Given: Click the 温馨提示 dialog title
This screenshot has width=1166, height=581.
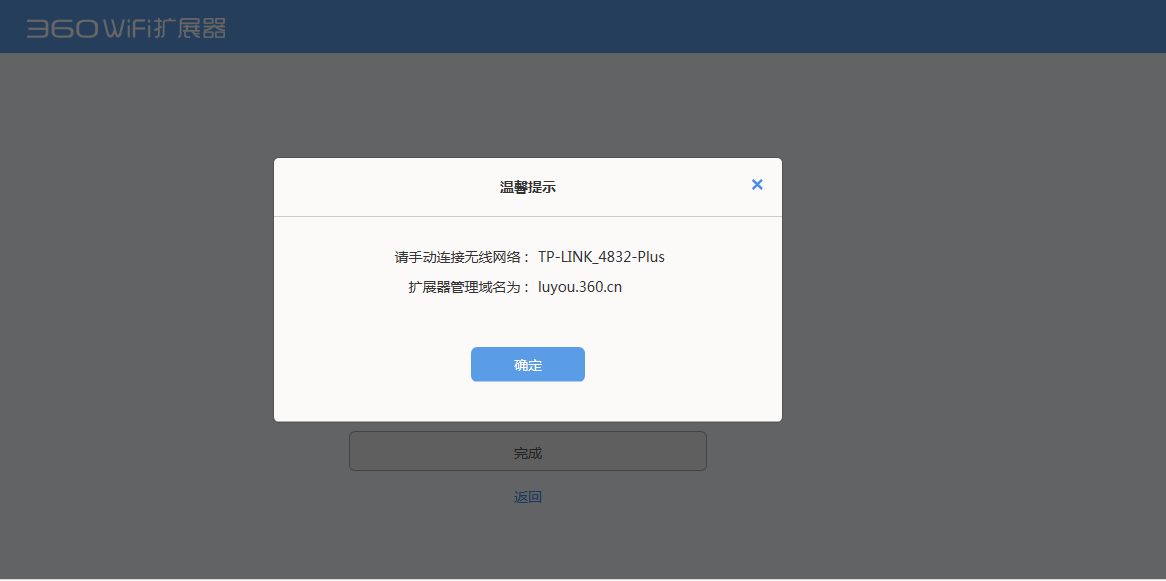Looking at the screenshot, I should 527,187.
